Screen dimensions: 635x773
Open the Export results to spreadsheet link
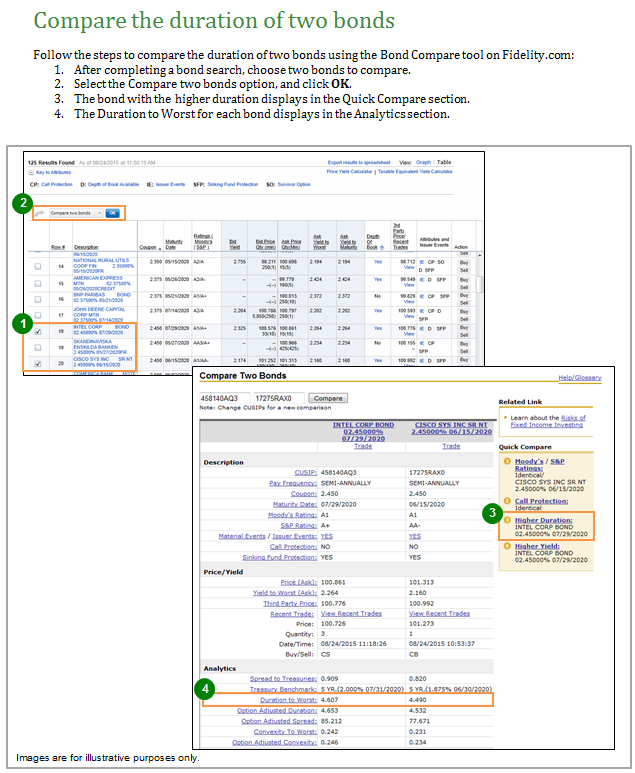[x=360, y=162]
